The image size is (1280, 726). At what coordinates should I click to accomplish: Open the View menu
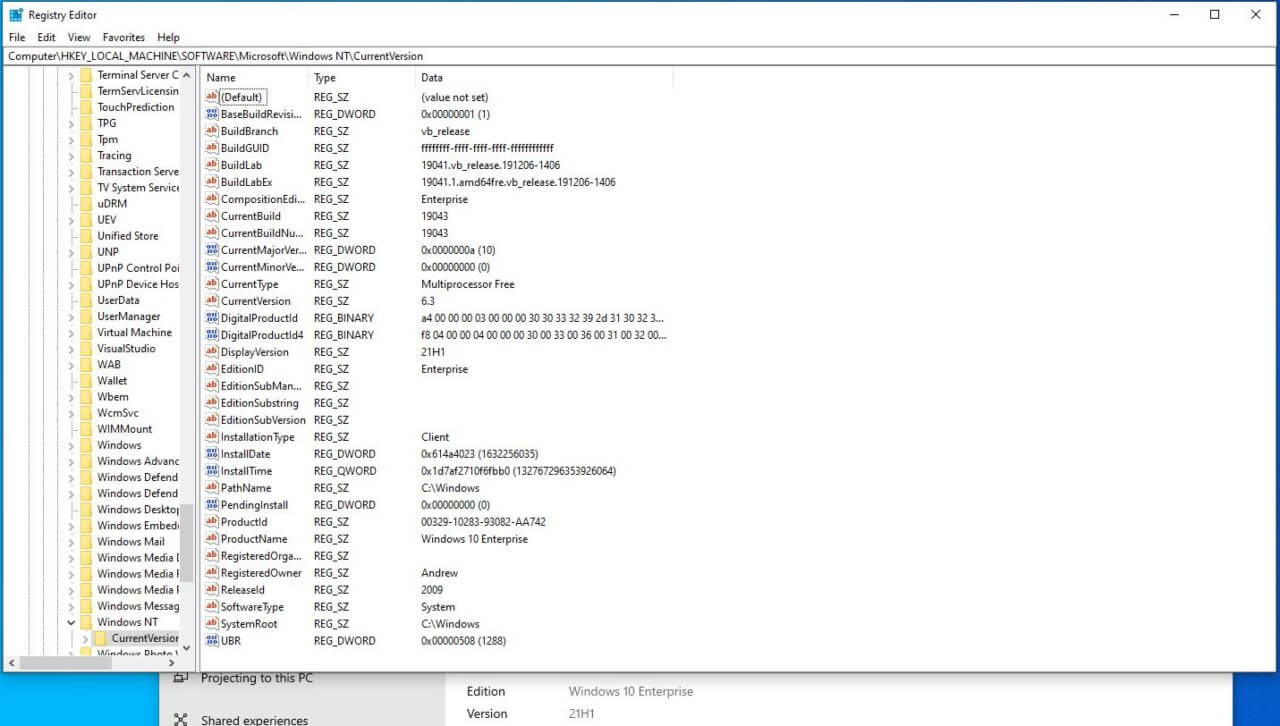click(79, 37)
